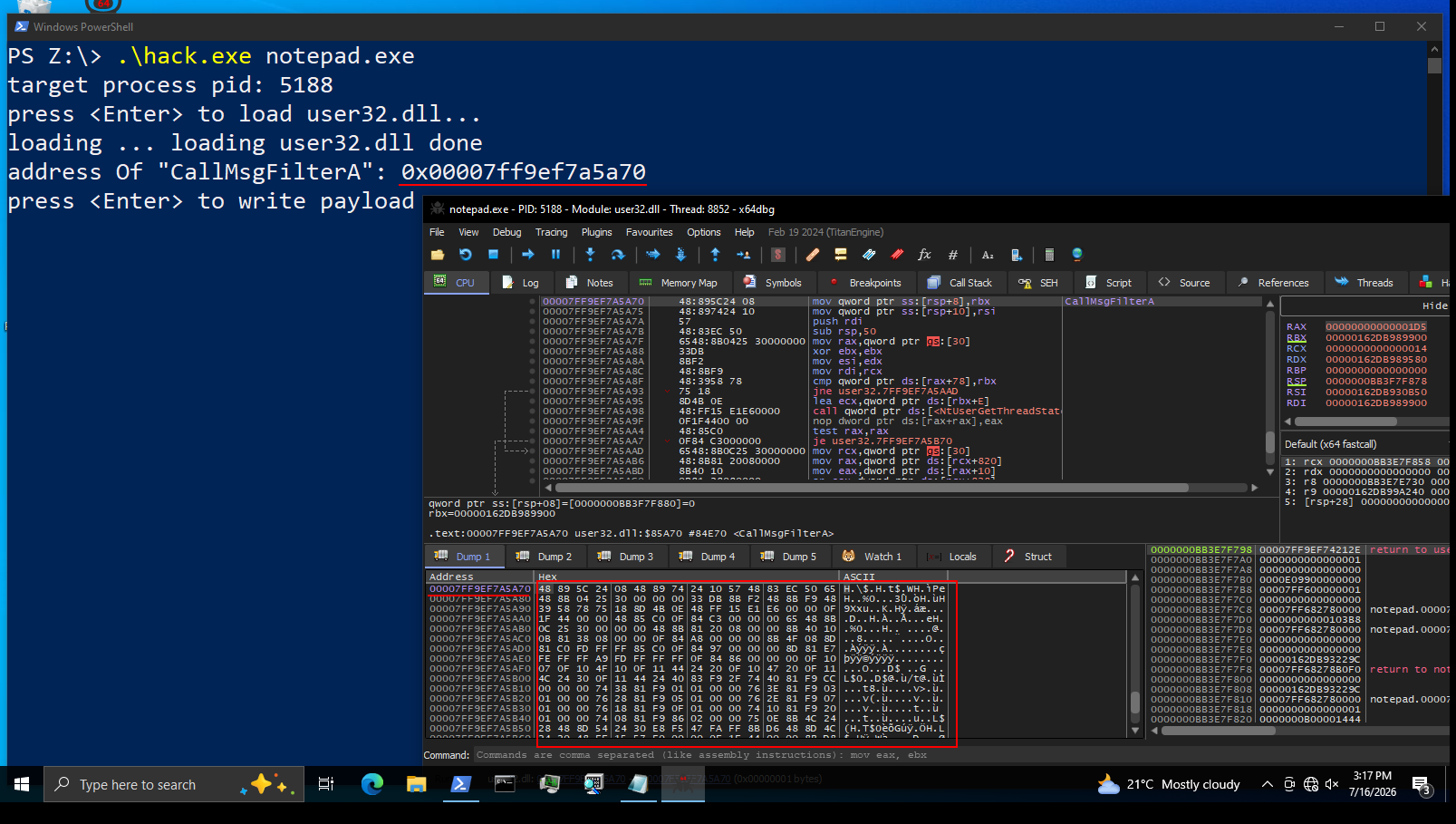Open the Locals tab

[952, 557]
